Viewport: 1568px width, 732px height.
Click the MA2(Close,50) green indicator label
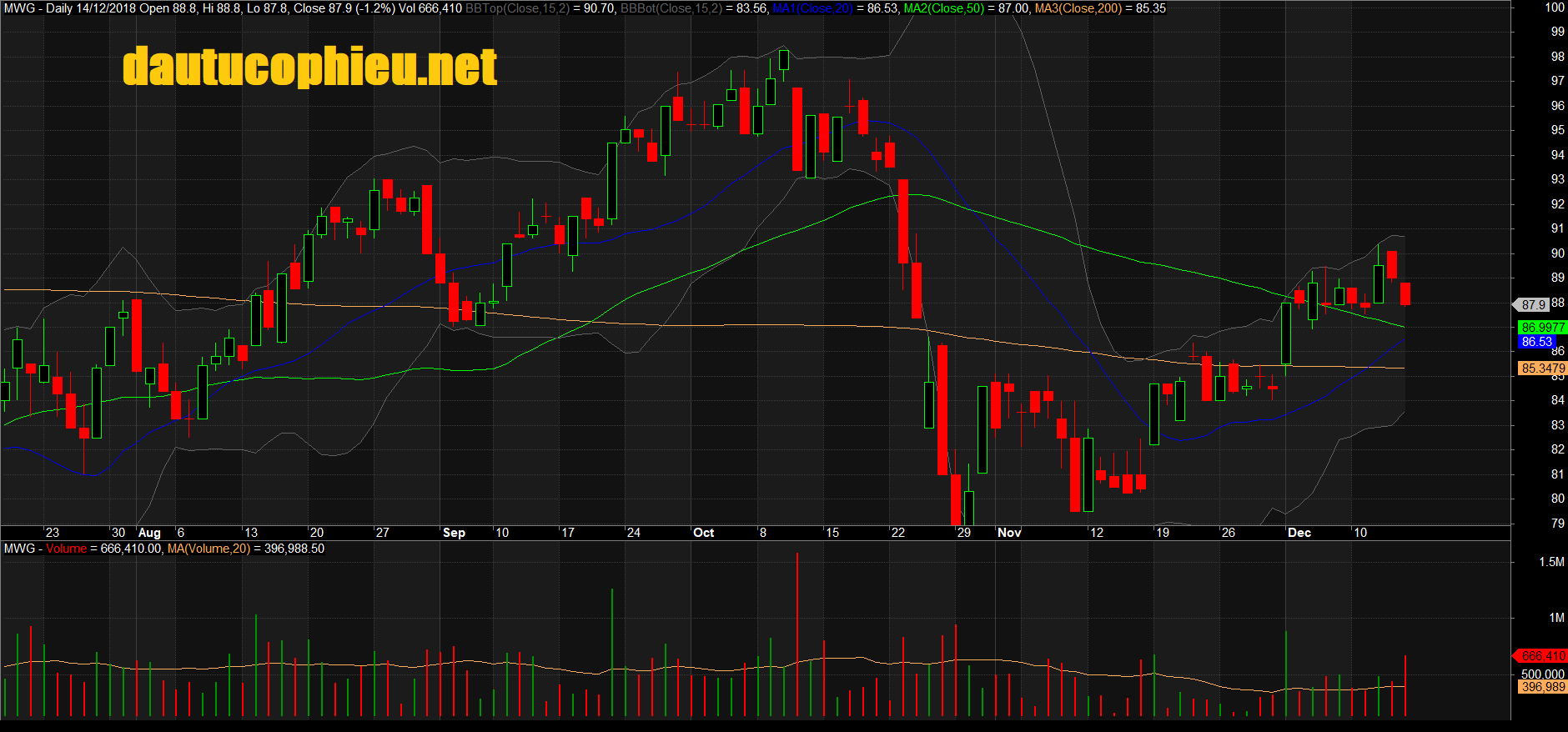click(944, 8)
